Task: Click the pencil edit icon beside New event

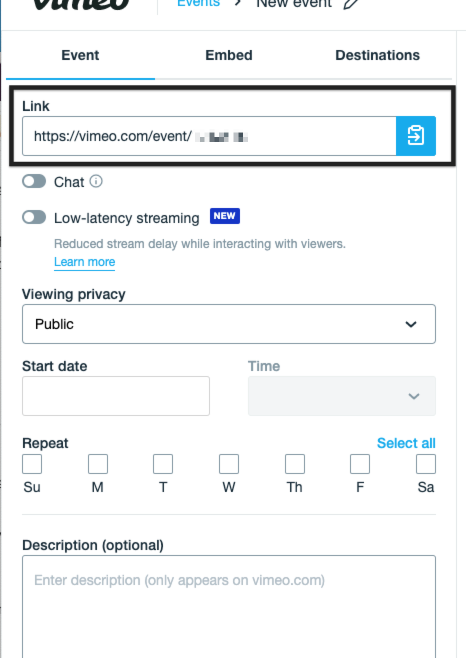Action: pos(351,4)
